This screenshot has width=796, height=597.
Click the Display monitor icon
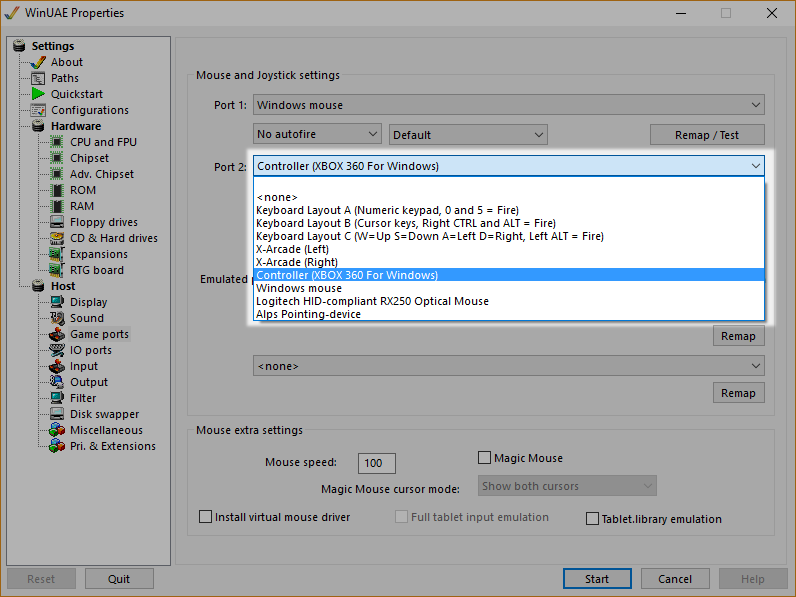[x=57, y=302]
